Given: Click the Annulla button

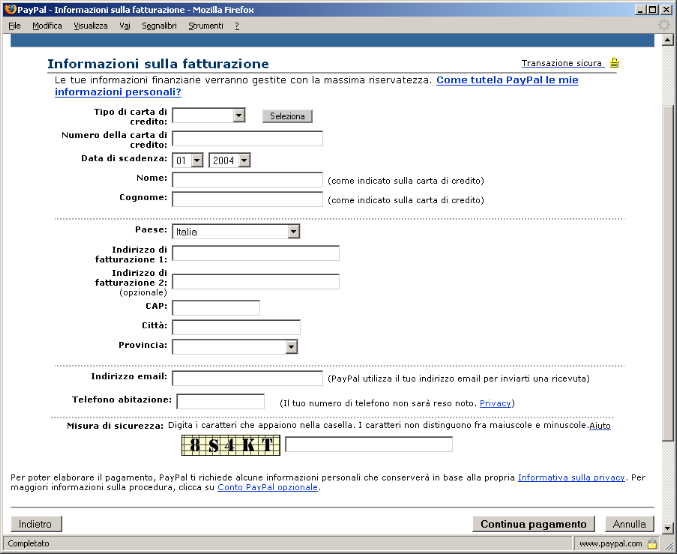Looking at the screenshot, I should coord(630,524).
